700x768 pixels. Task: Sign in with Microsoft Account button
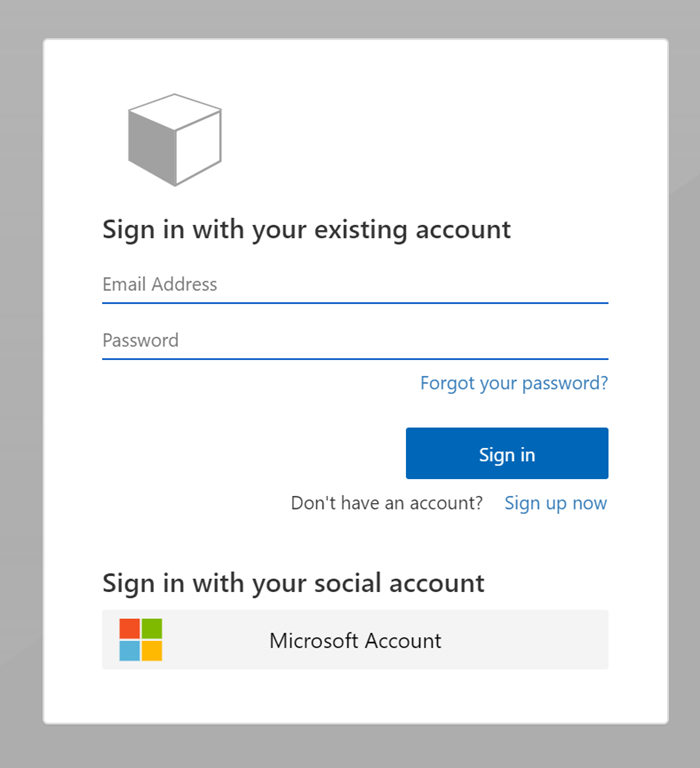(355, 640)
